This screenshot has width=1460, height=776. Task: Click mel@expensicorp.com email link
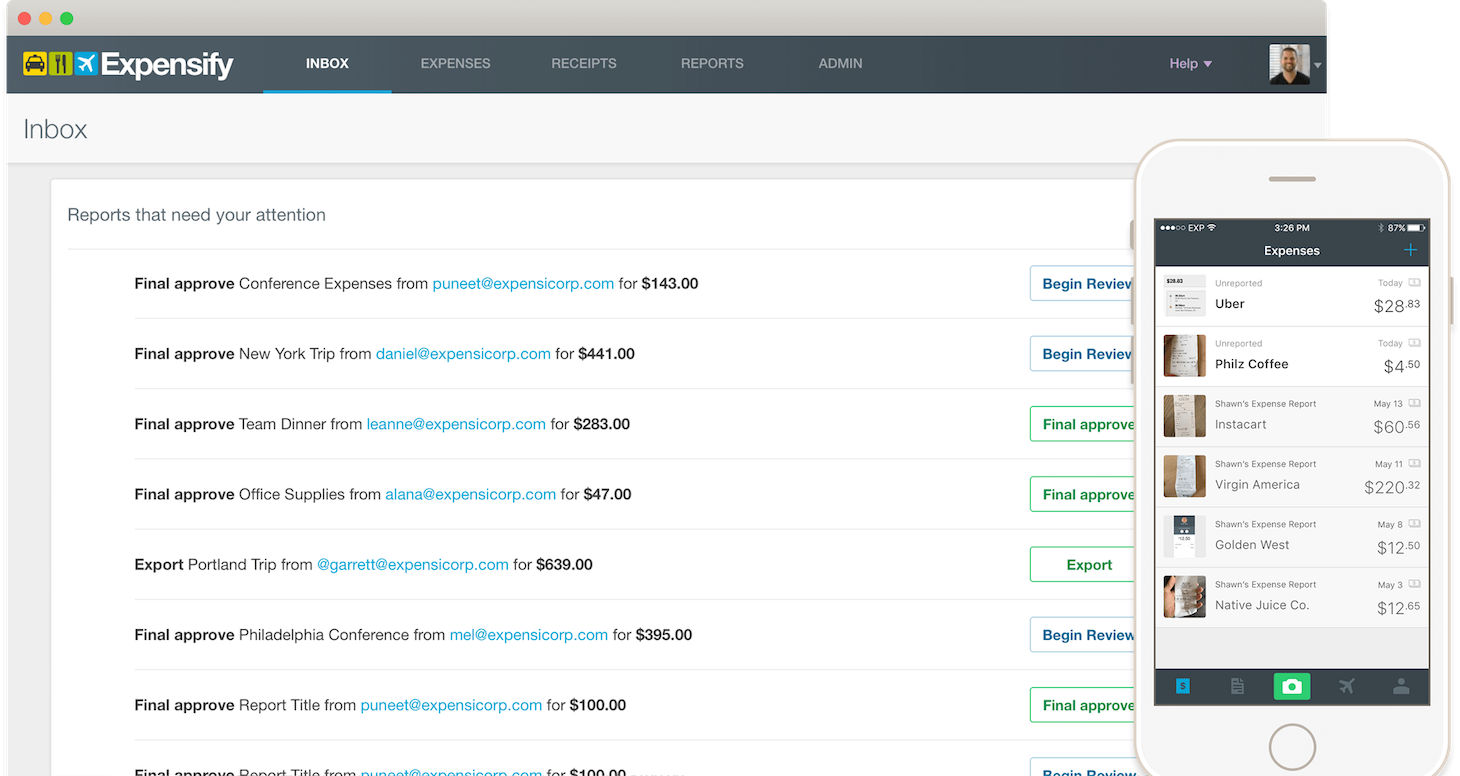click(x=529, y=635)
